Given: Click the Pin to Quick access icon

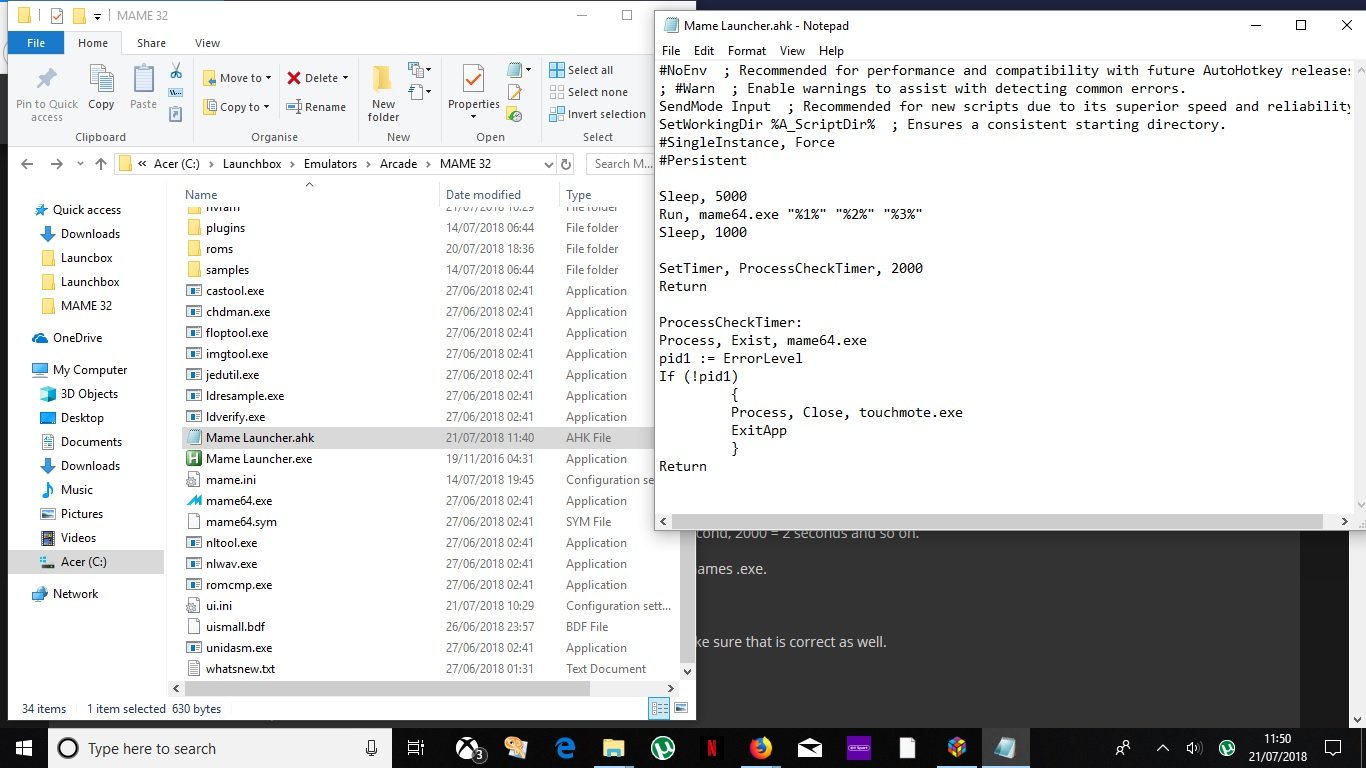Looking at the screenshot, I should point(46,80).
